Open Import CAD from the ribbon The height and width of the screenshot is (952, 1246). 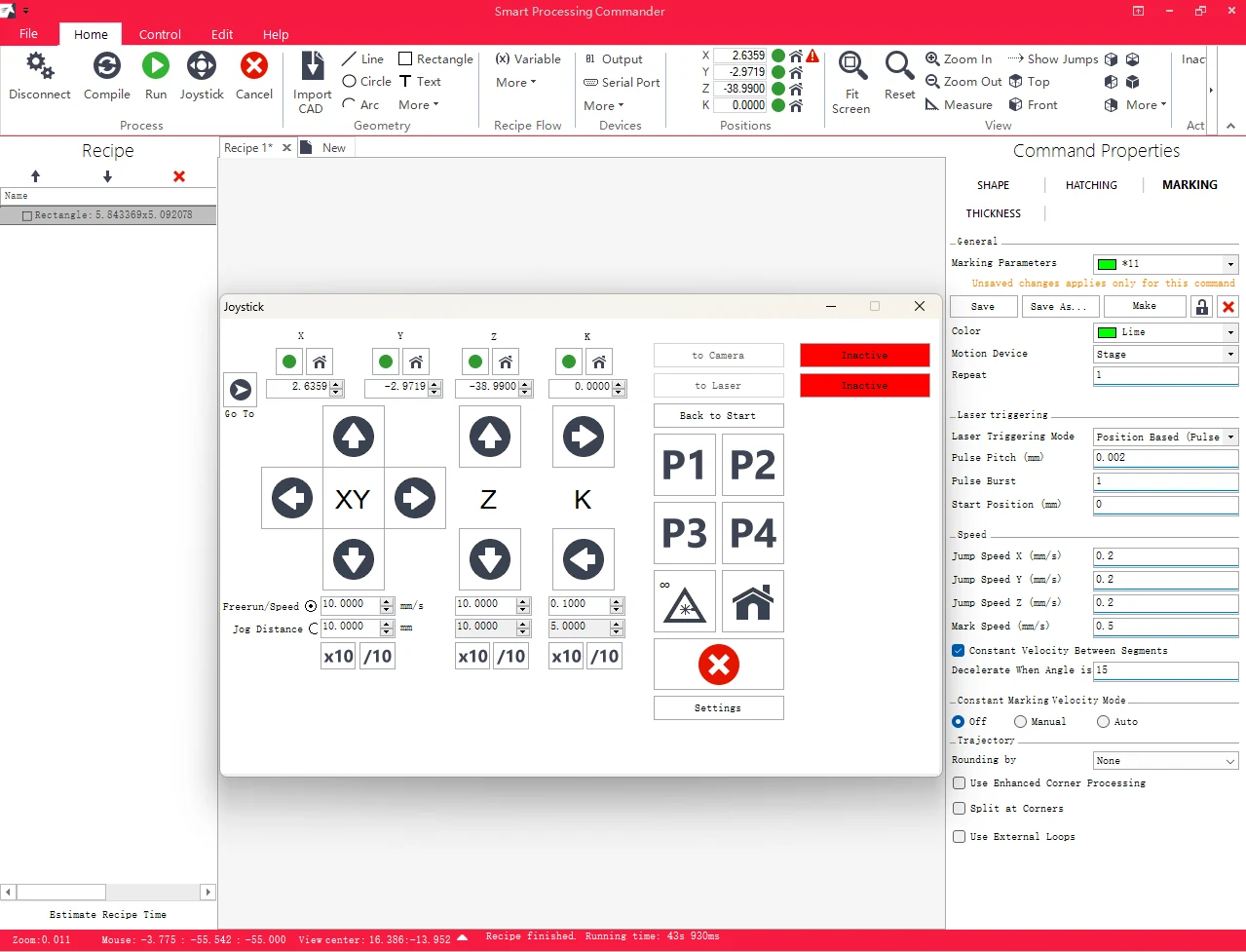[x=312, y=82]
